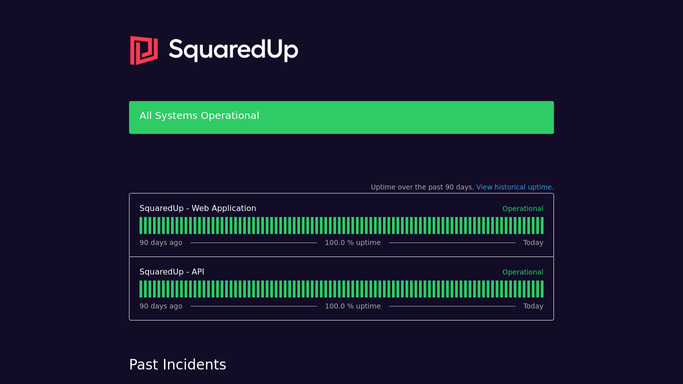The height and width of the screenshot is (384, 683).
Task: Click the SquaredUp logo
Action: tap(214, 50)
